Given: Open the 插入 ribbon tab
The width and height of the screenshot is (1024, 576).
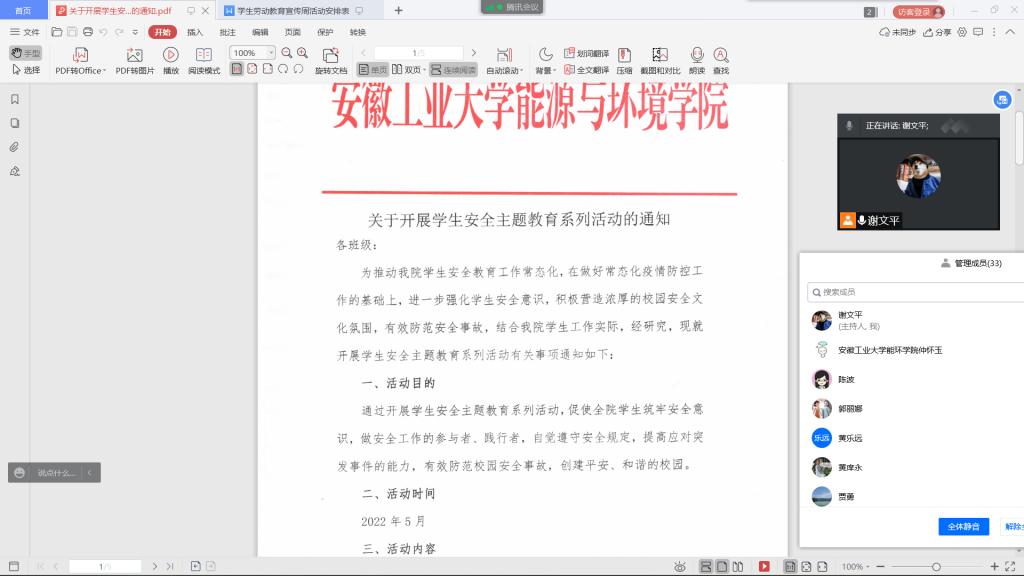Looking at the screenshot, I should point(195,32).
